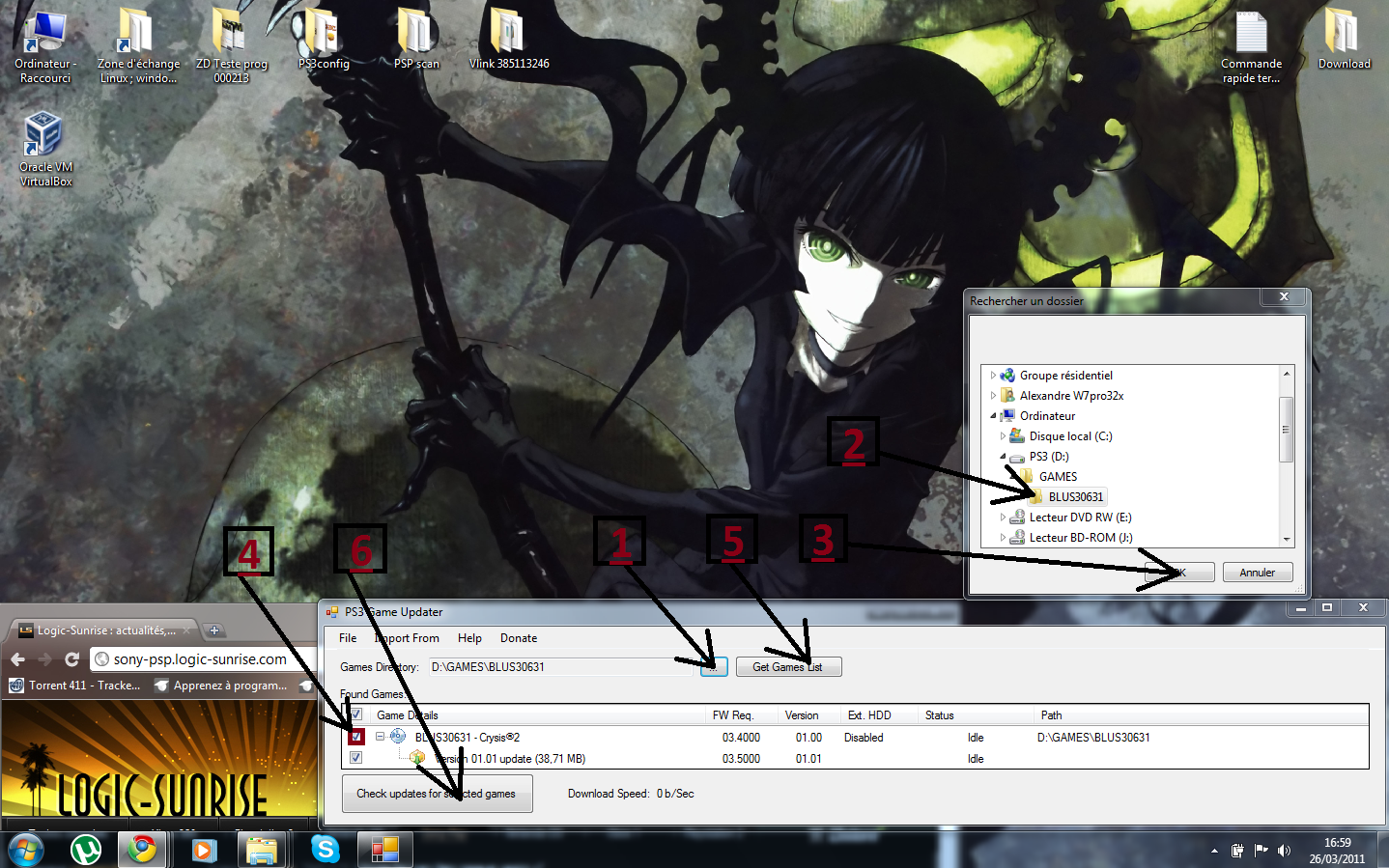Reload the Logic-Sunrise page in Chrome
The image size is (1389, 868).
pyautogui.click(x=71, y=659)
